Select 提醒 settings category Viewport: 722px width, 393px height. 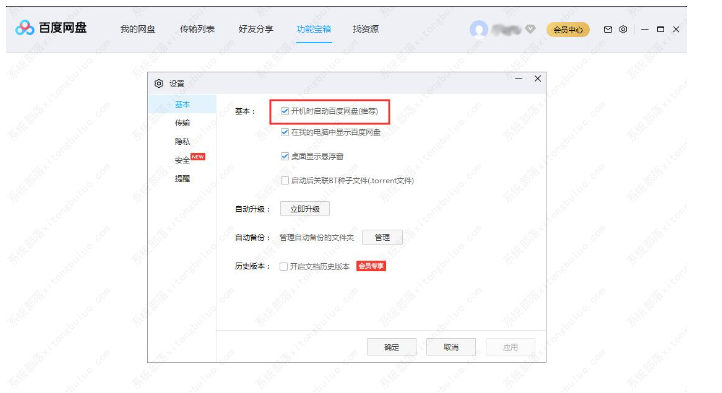(x=182, y=178)
